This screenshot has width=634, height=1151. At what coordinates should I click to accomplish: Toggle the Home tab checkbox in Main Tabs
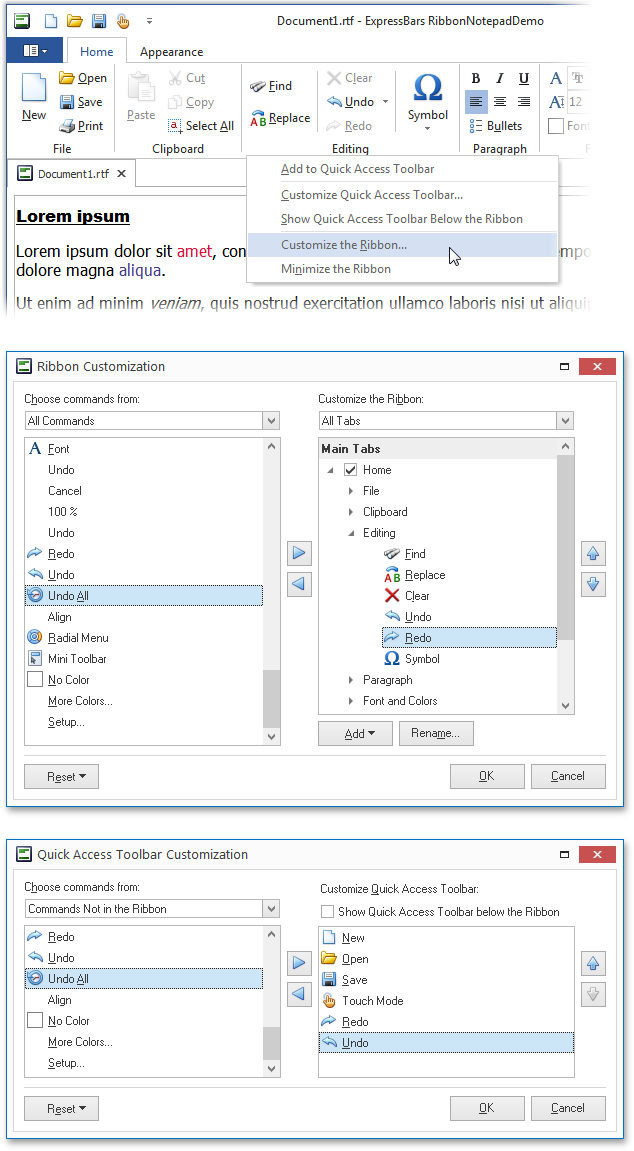tap(351, 470)
